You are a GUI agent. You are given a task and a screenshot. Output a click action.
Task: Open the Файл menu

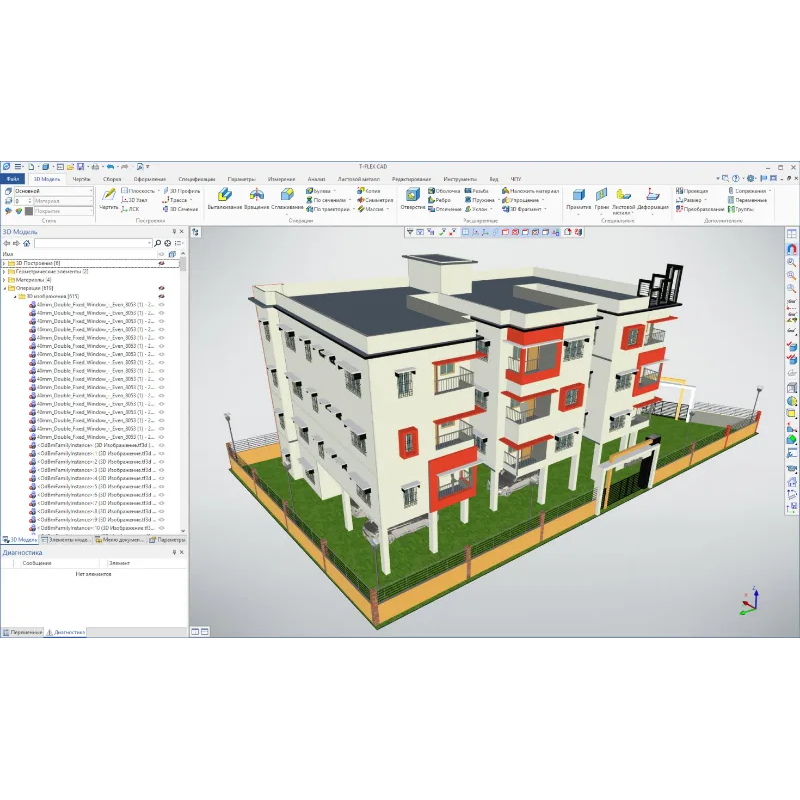(11, 178)
